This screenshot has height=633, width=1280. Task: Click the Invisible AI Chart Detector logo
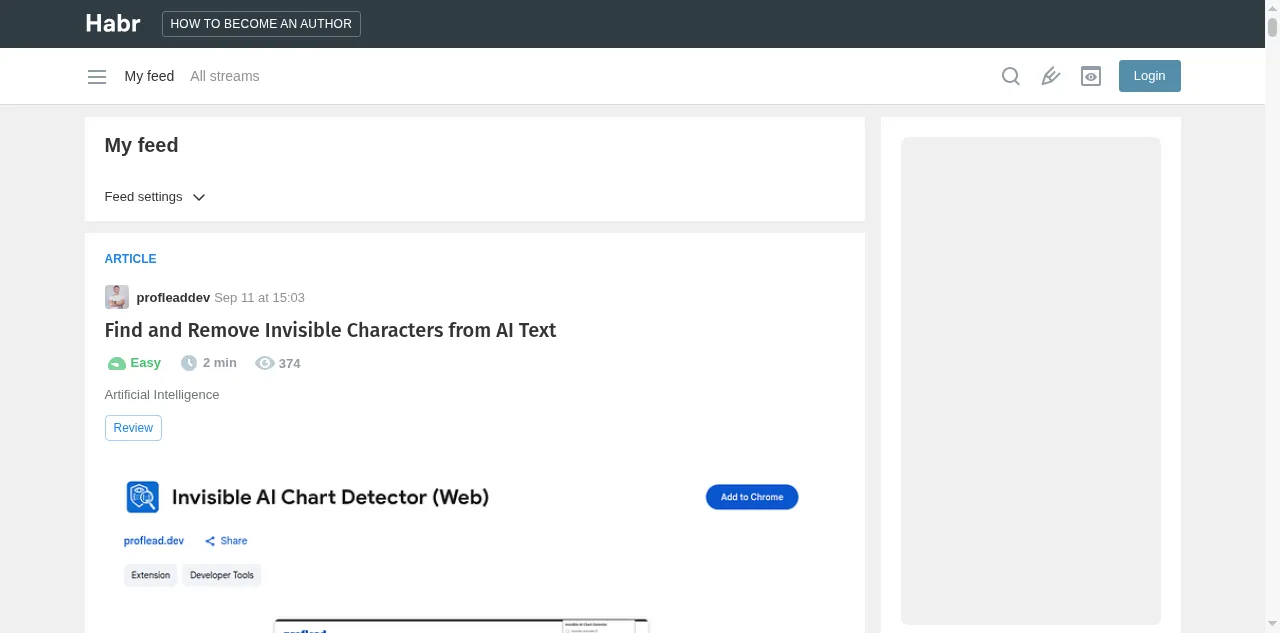pos(142,497)
